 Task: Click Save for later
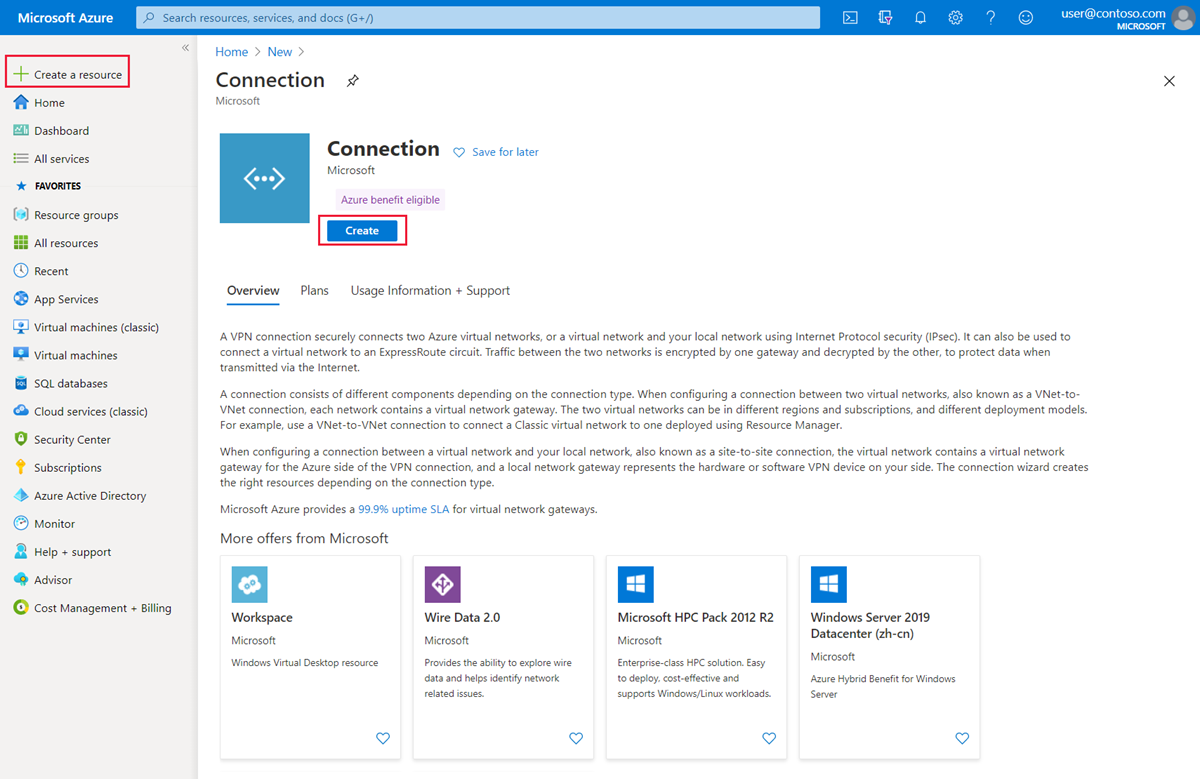[496, 152]
